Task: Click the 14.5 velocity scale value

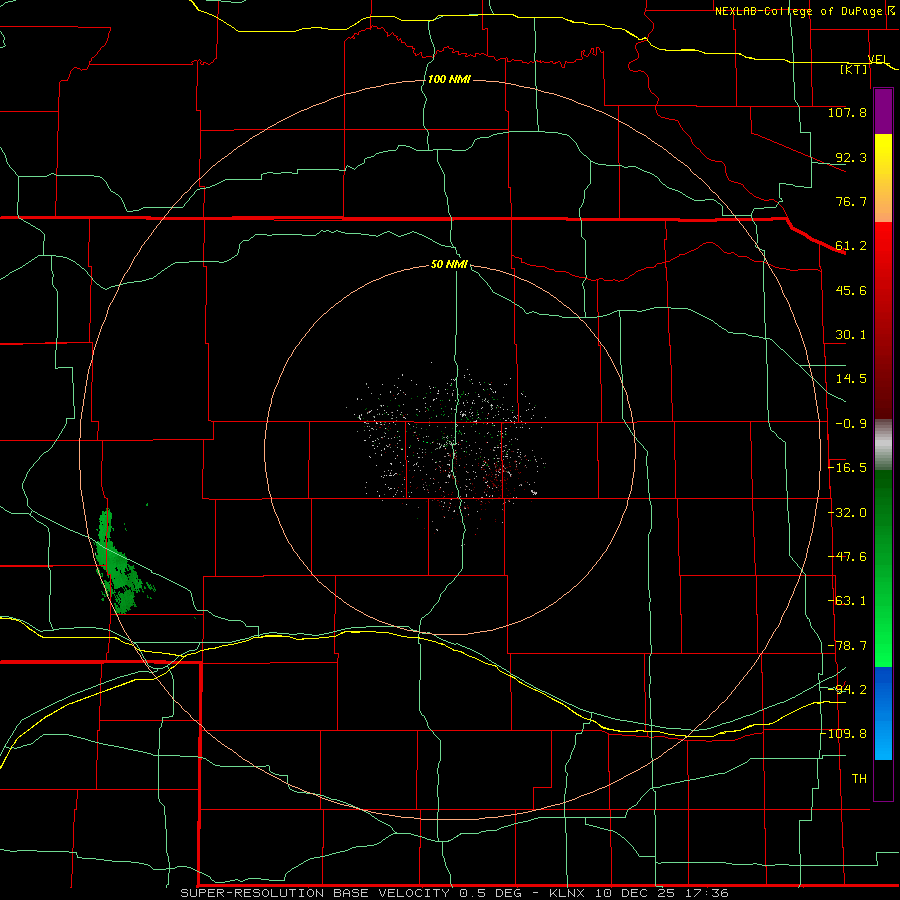Action: [x=851, y=379]
